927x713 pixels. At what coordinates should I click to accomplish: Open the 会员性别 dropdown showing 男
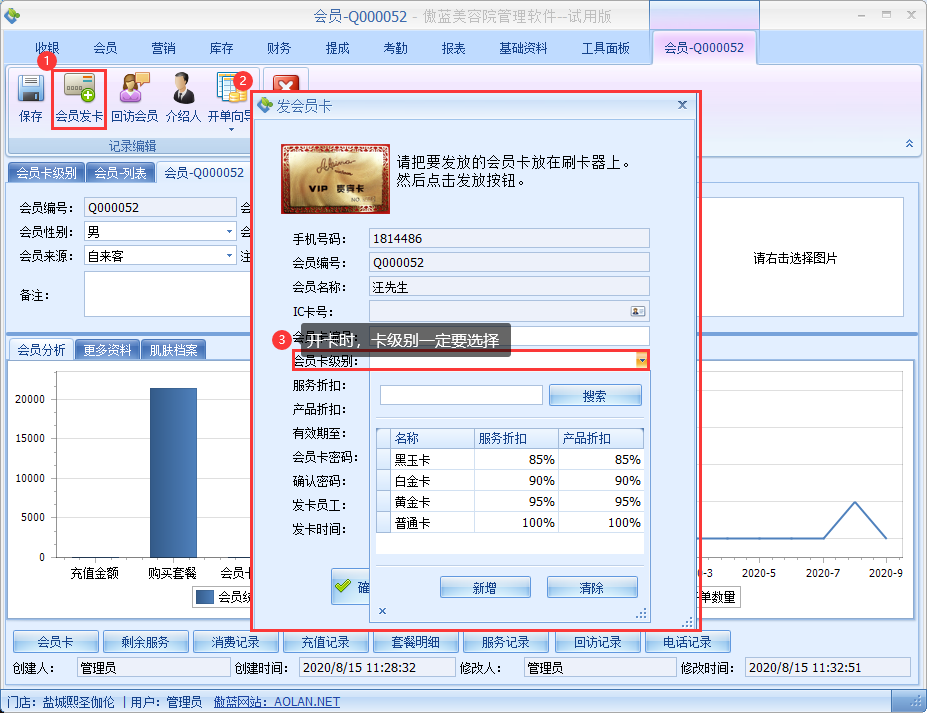[x=229, y=232]
